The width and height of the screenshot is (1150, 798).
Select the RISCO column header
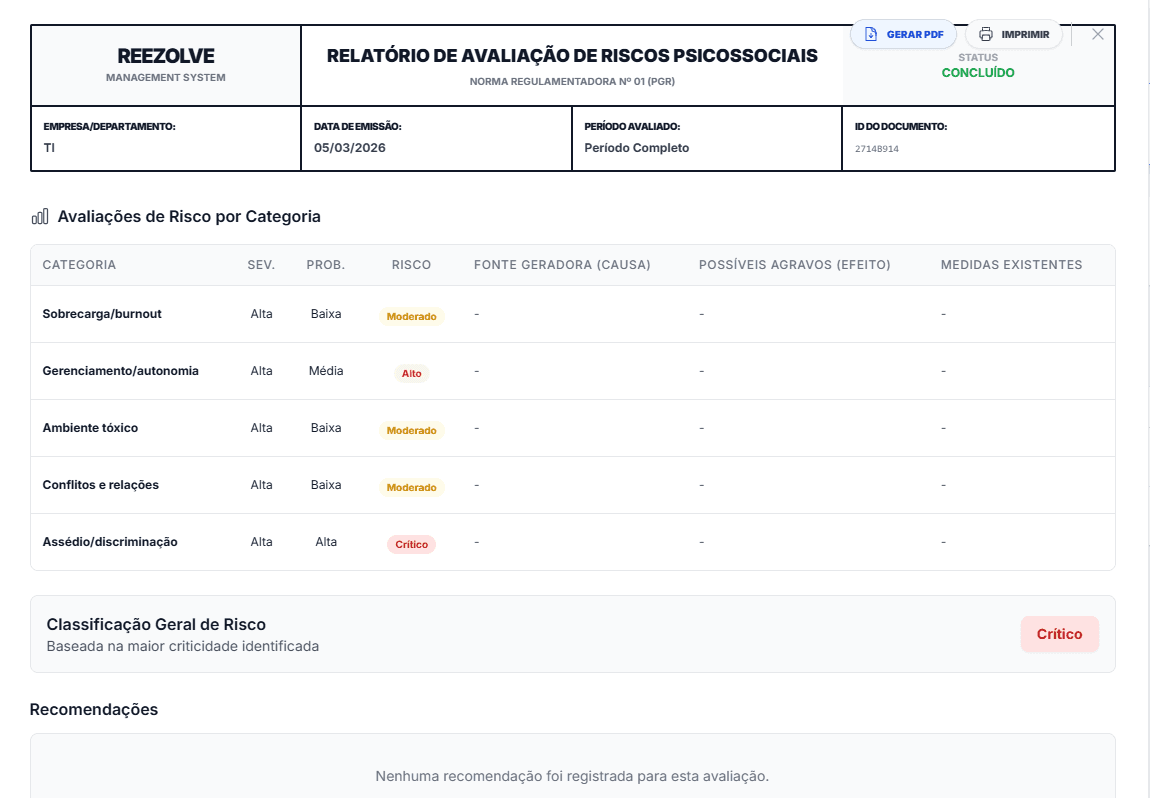point(412,265)
